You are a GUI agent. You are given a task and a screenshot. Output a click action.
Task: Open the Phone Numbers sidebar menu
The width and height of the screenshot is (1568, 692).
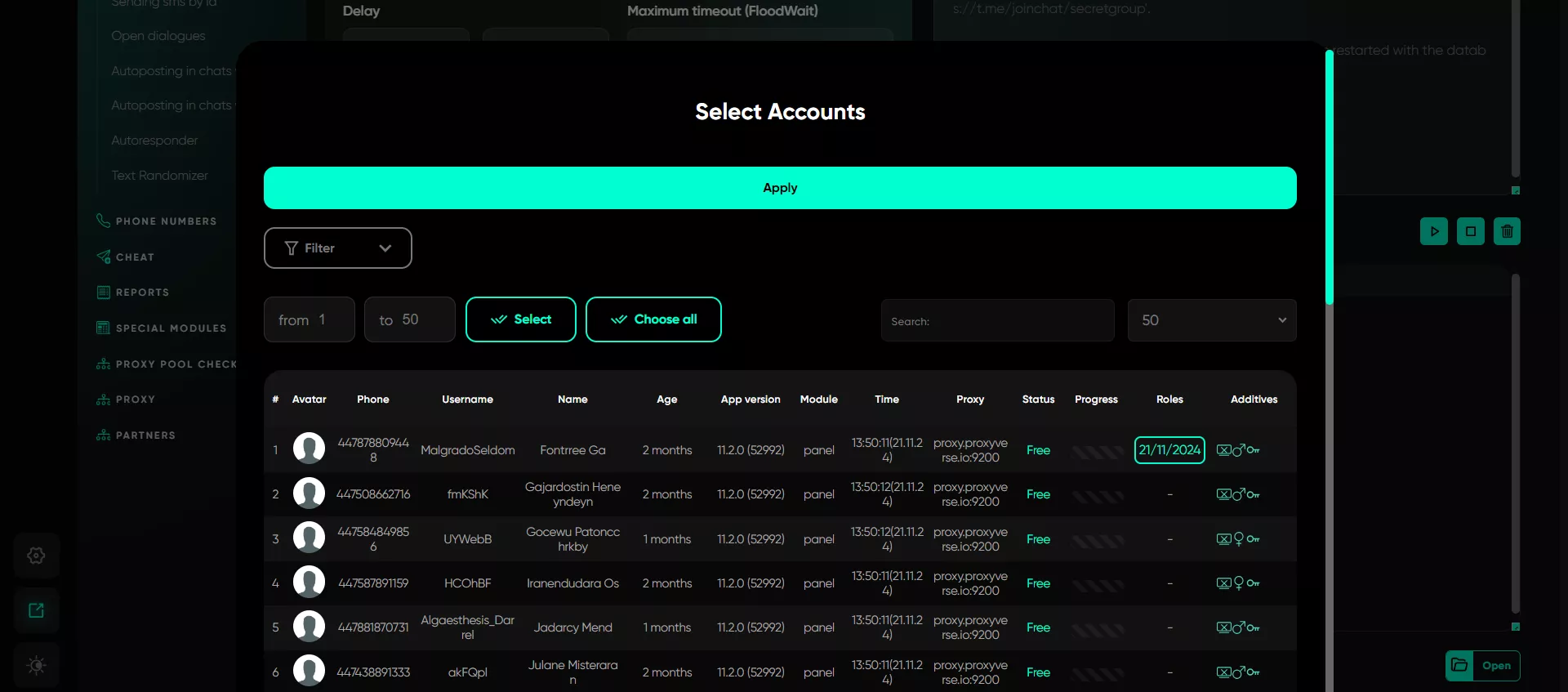[157, 221]
